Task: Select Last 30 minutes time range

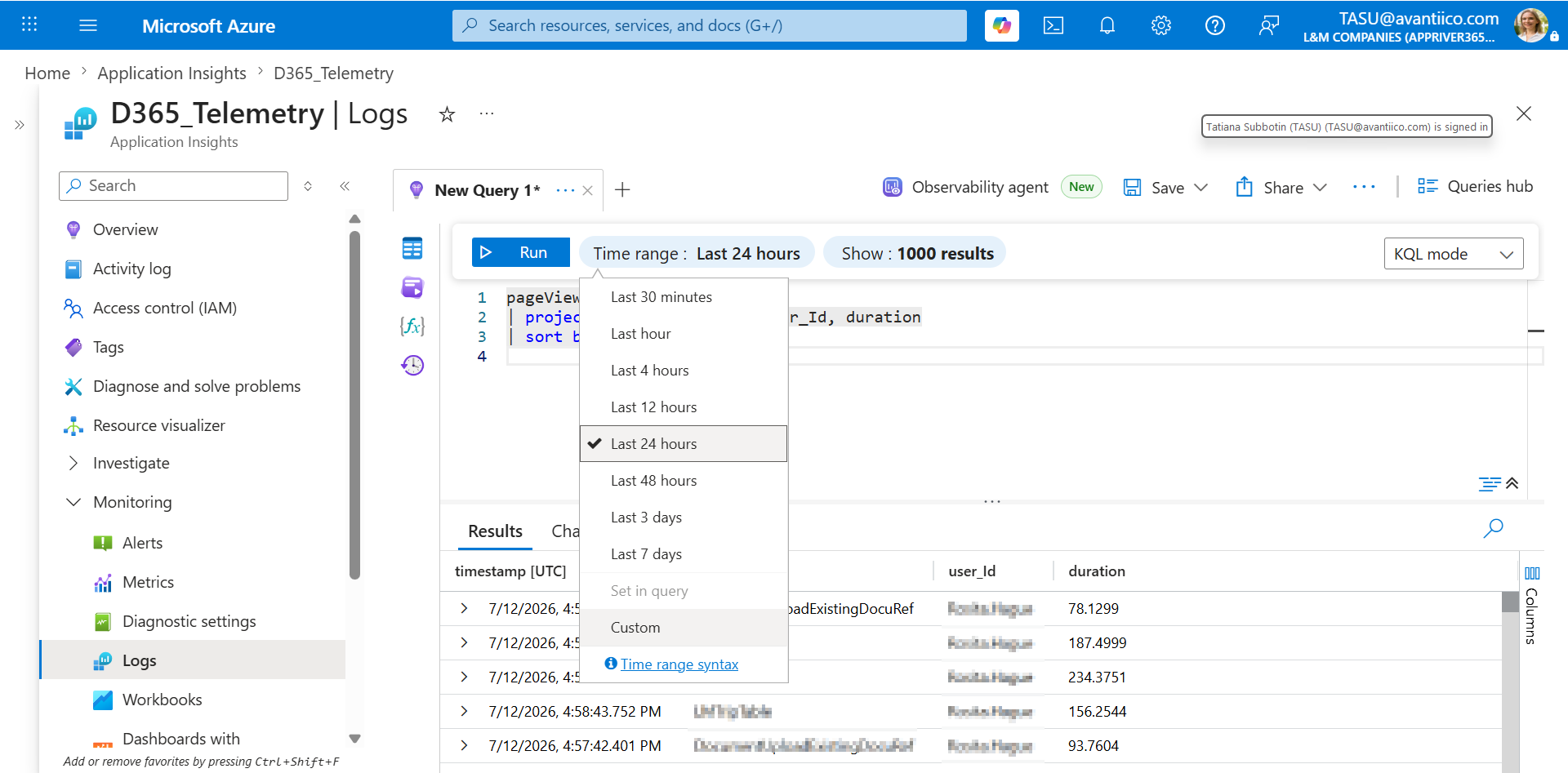Action: (684, 297)
